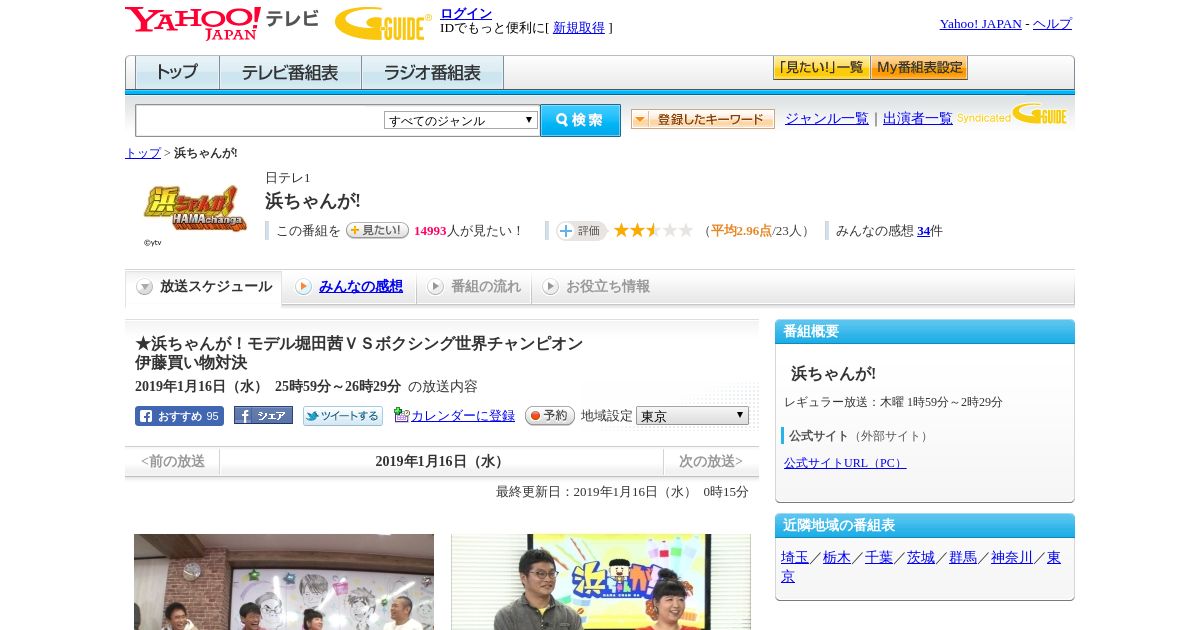Click the Facebook おすすめ 95 button
The width and height of the screenshot is (1200, 630).
coord(179,416)
